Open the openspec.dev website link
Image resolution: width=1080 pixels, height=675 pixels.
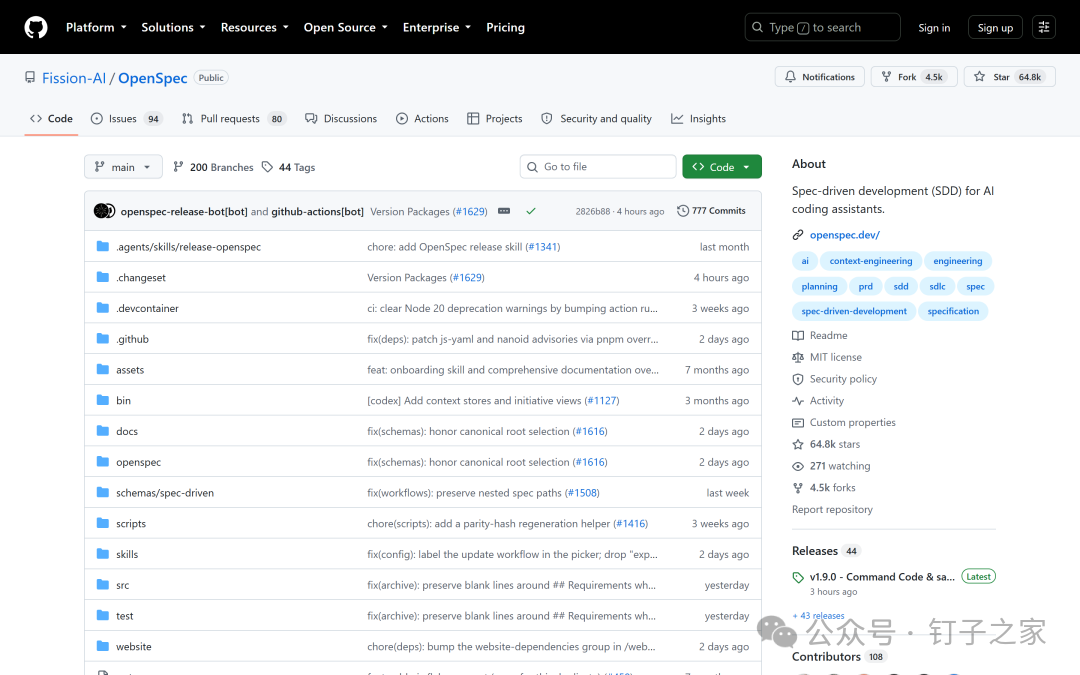(x=844, y=235)
